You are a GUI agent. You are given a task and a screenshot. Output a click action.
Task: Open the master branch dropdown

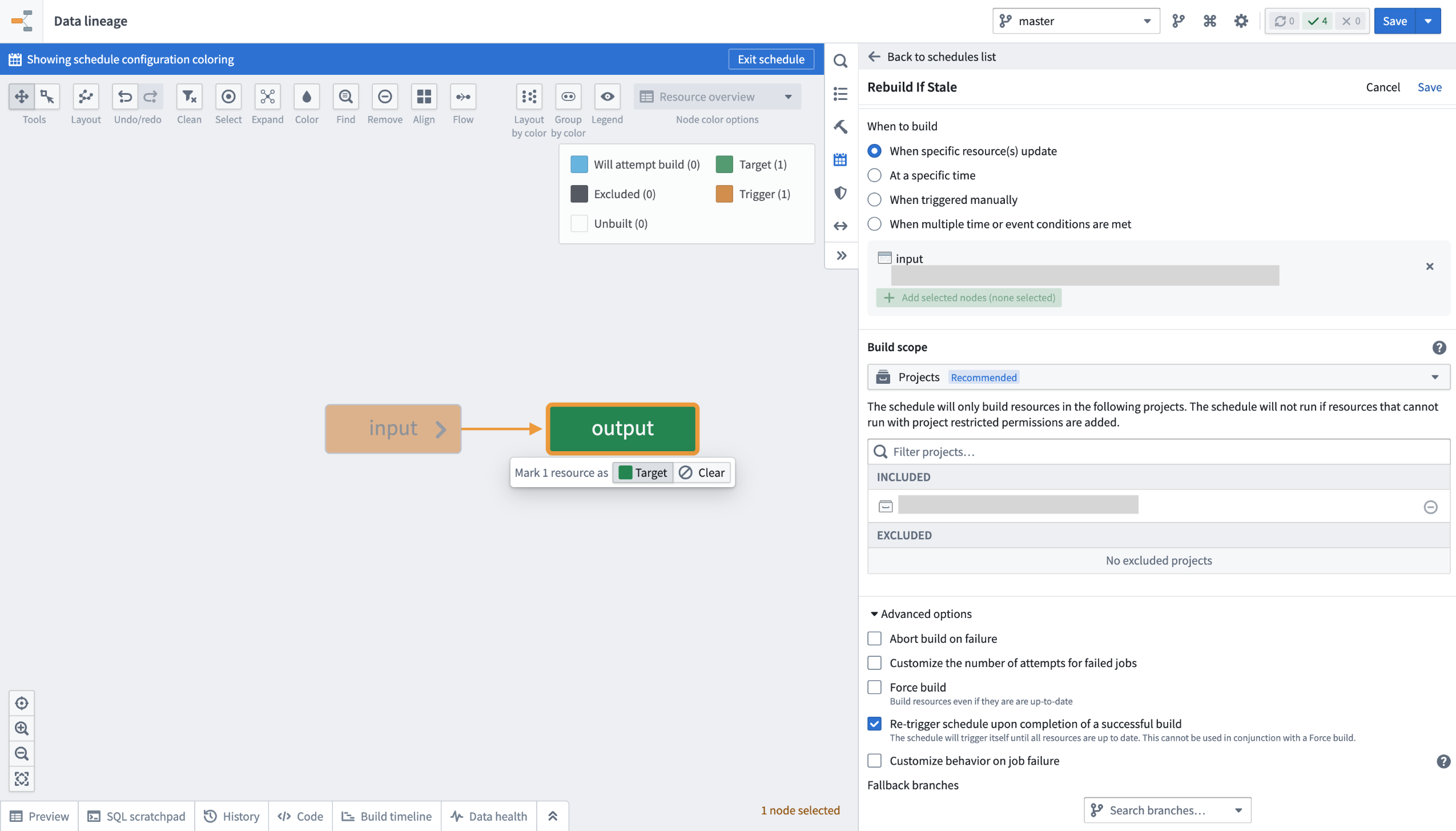tap(1147, 21)
